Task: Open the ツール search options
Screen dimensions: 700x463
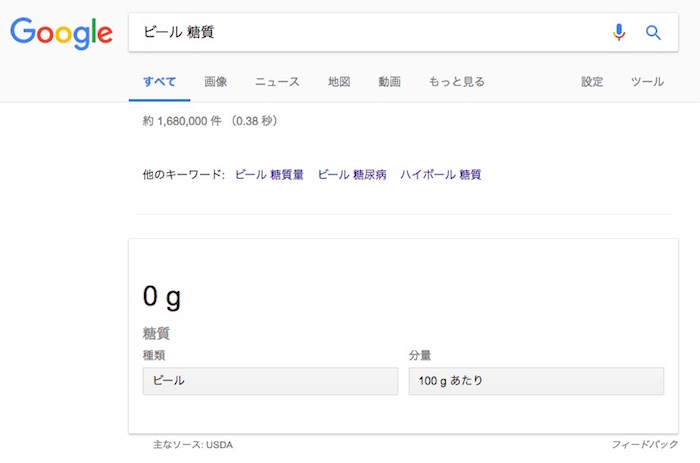Action: pos(647,82)
